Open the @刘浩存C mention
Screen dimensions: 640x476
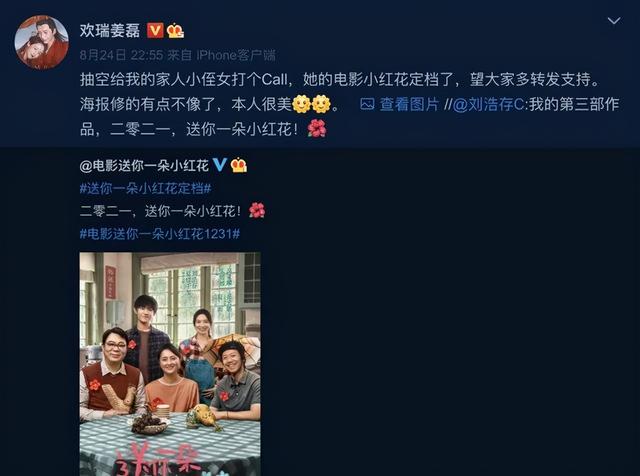(489, 105)
